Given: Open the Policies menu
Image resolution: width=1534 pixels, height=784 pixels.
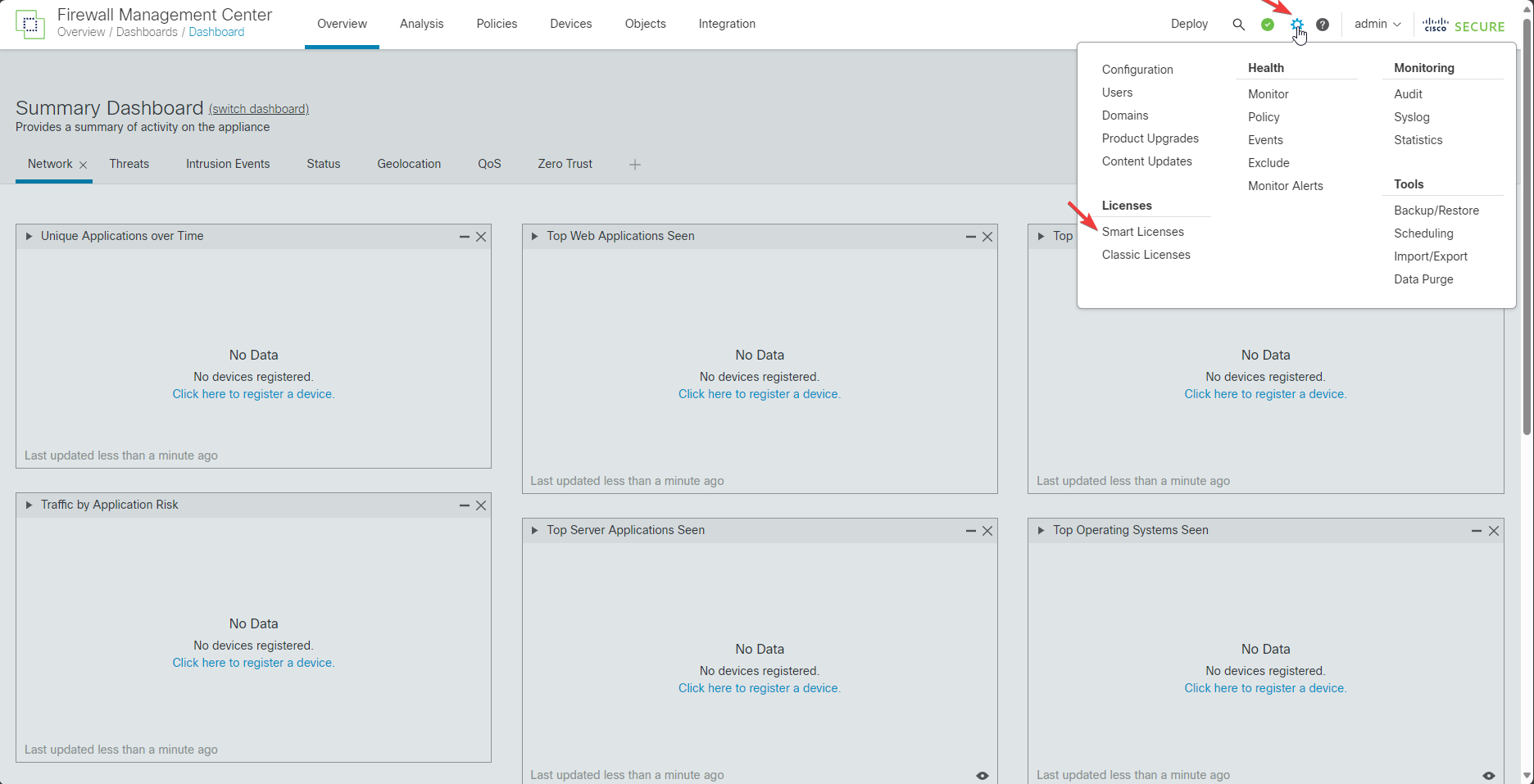Looking at the screenshot, I should point(497,24).
